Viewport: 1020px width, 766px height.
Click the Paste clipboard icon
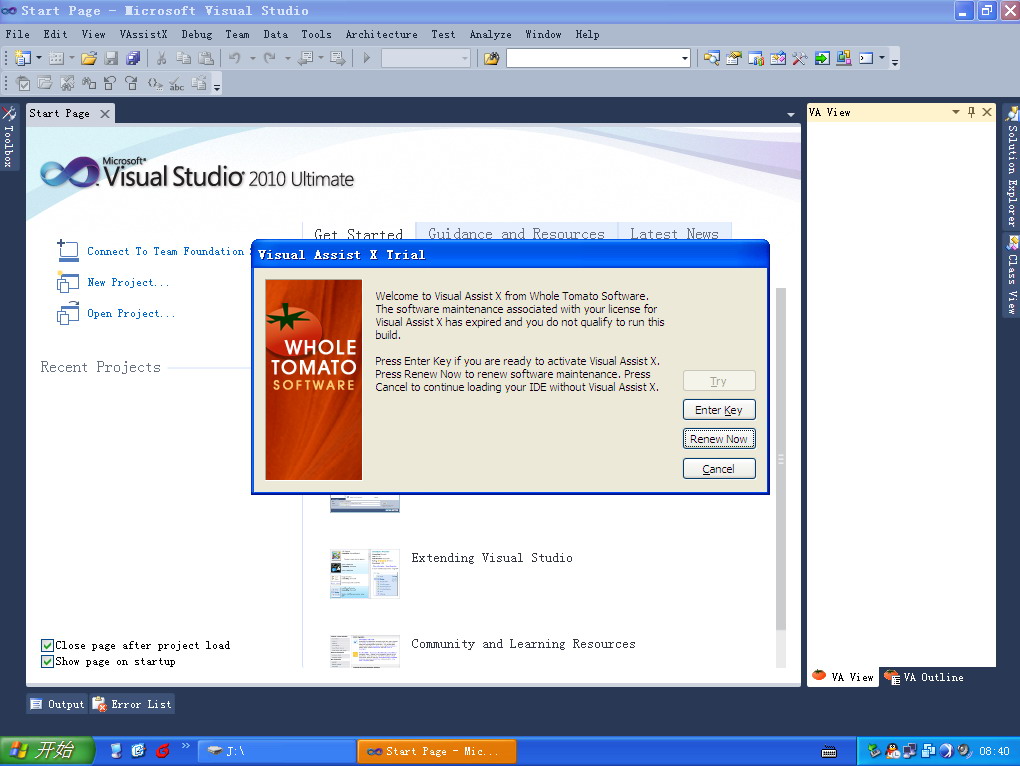point(206,59)
